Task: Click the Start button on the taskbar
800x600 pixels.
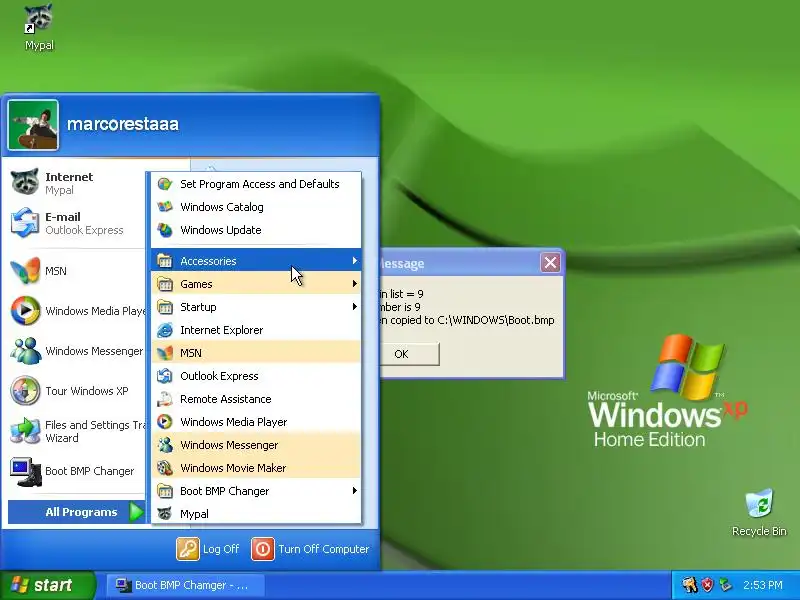Action: point(47,585)
